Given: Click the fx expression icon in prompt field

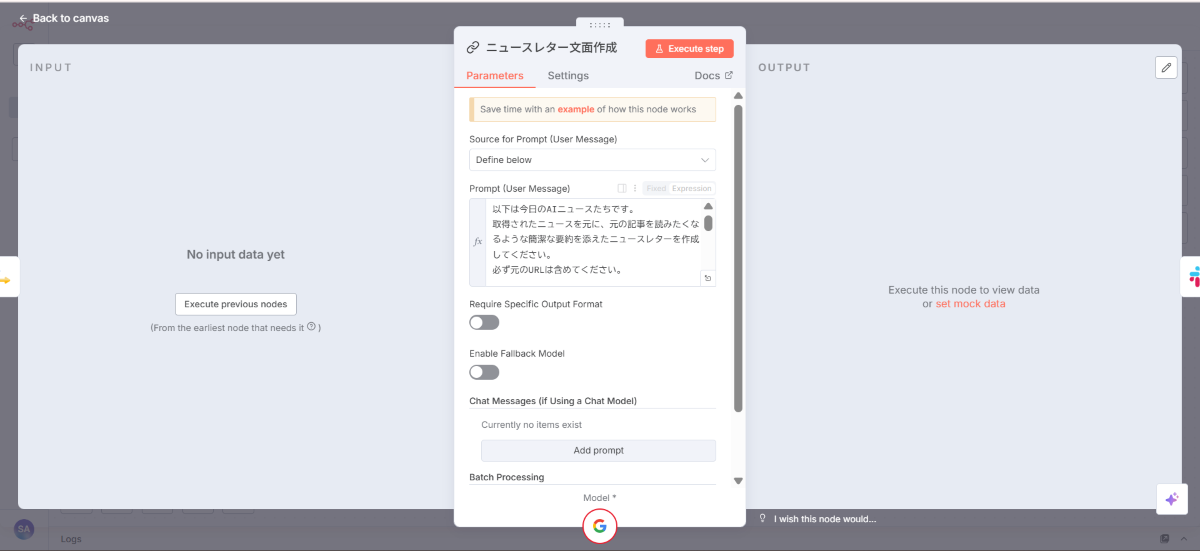Looking at the screenshot, I should tap(478, 242).
